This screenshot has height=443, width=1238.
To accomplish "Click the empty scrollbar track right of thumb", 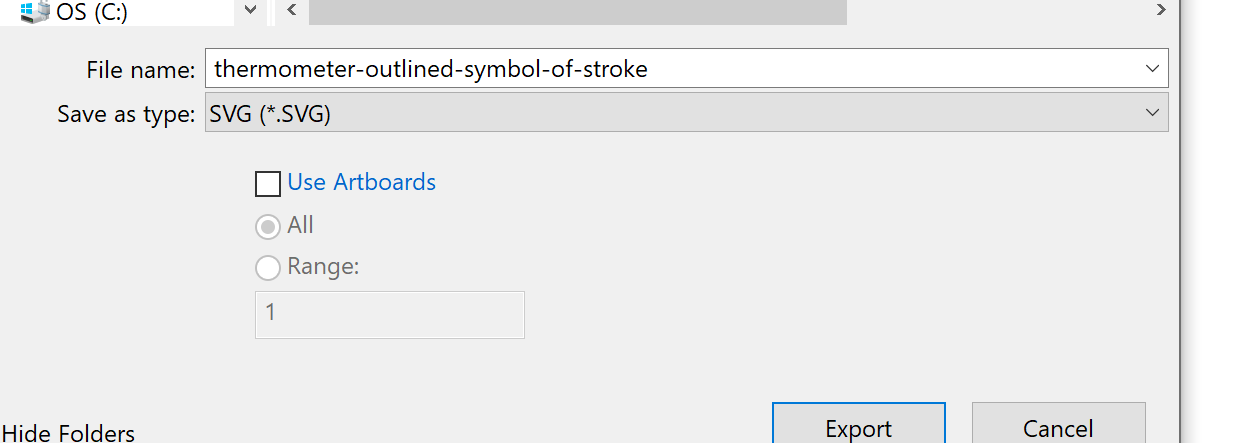I will [998, 10].
